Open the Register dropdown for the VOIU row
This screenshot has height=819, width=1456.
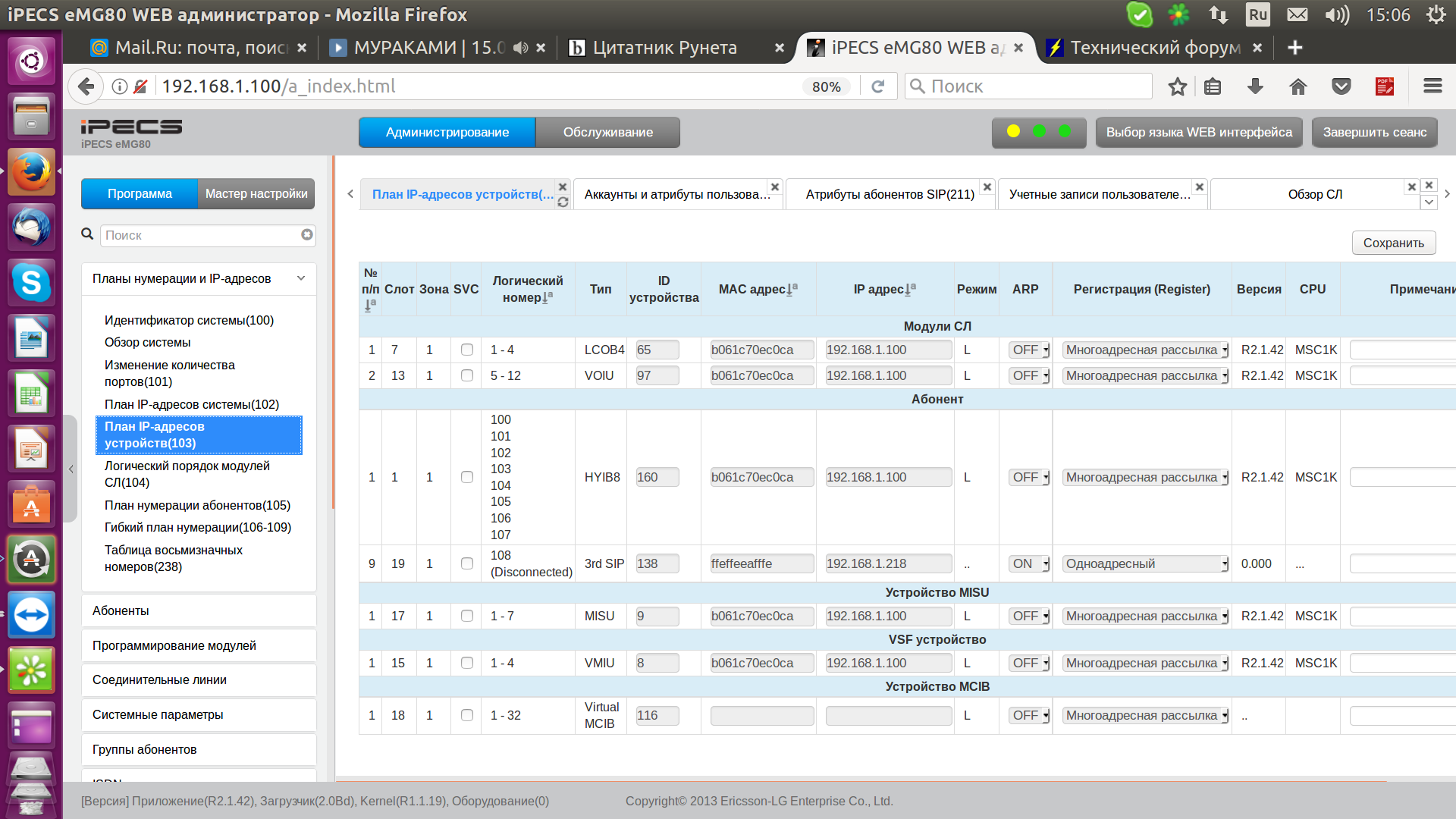tap(1145, 375)
